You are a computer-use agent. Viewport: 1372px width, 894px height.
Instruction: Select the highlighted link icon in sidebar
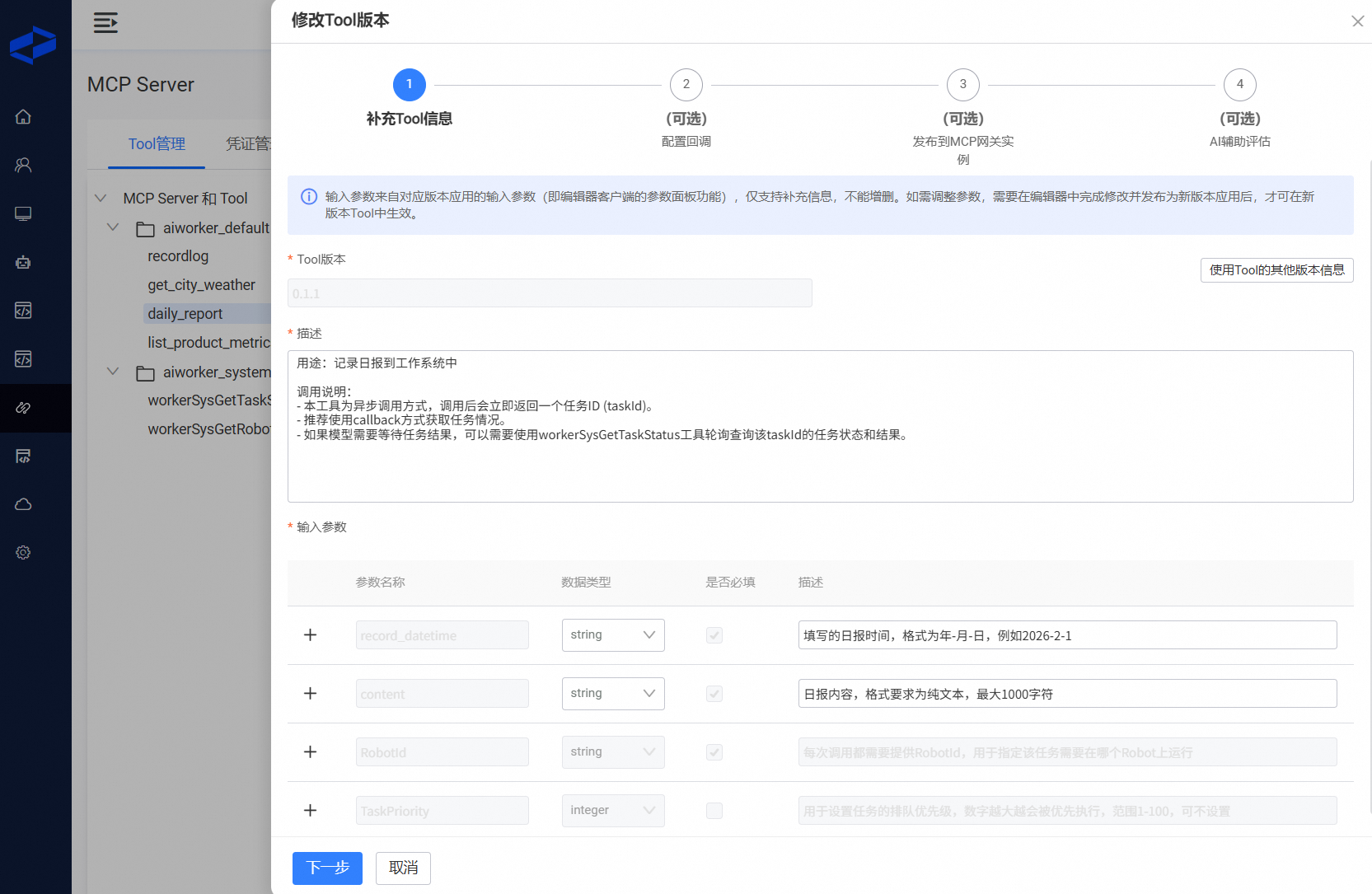23,408
